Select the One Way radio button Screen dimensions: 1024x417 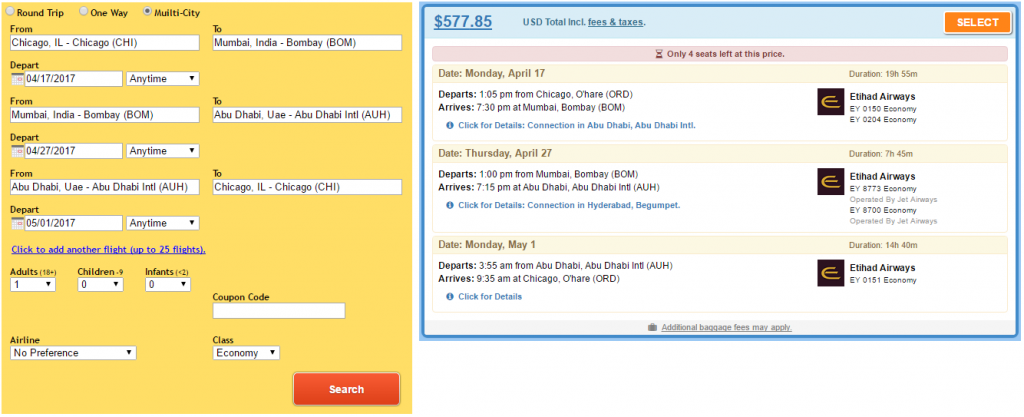(84, 11)
